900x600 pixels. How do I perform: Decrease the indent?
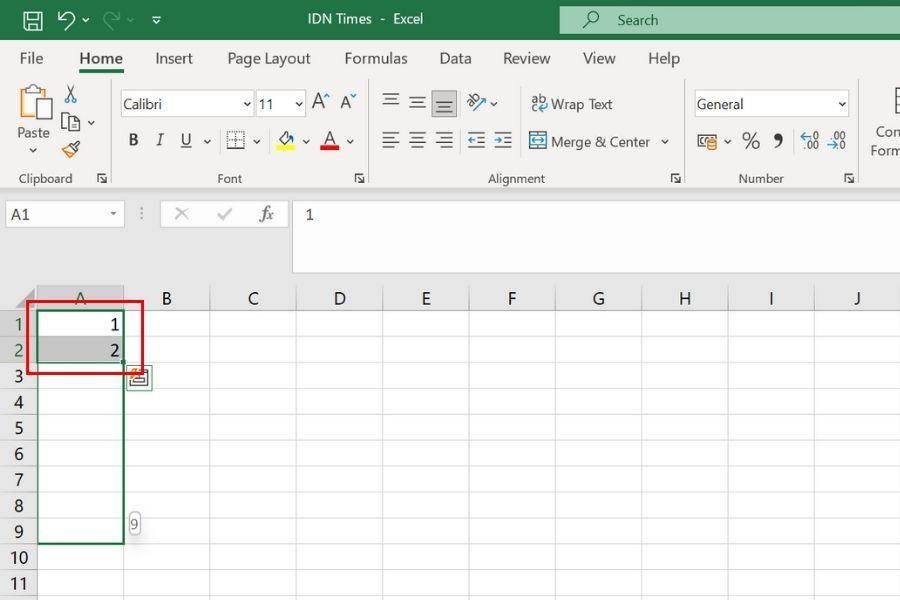tap(476, 140)
